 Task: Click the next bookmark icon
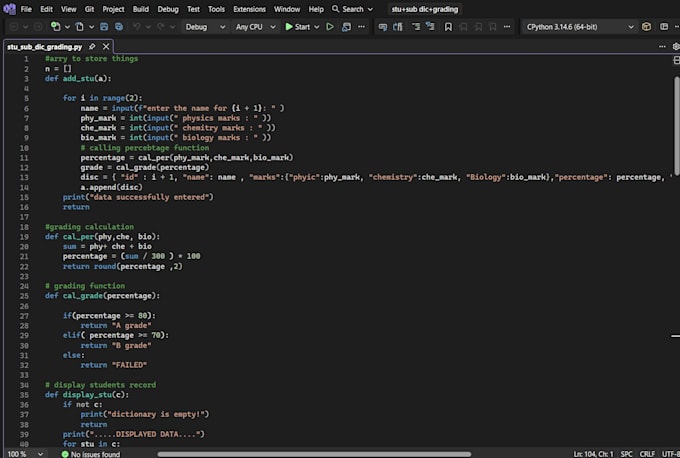tap(478, 27)
